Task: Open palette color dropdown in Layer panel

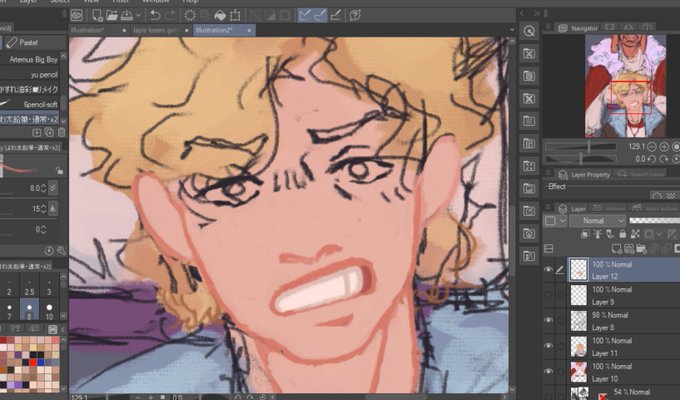Action: (x=555, y=221)
